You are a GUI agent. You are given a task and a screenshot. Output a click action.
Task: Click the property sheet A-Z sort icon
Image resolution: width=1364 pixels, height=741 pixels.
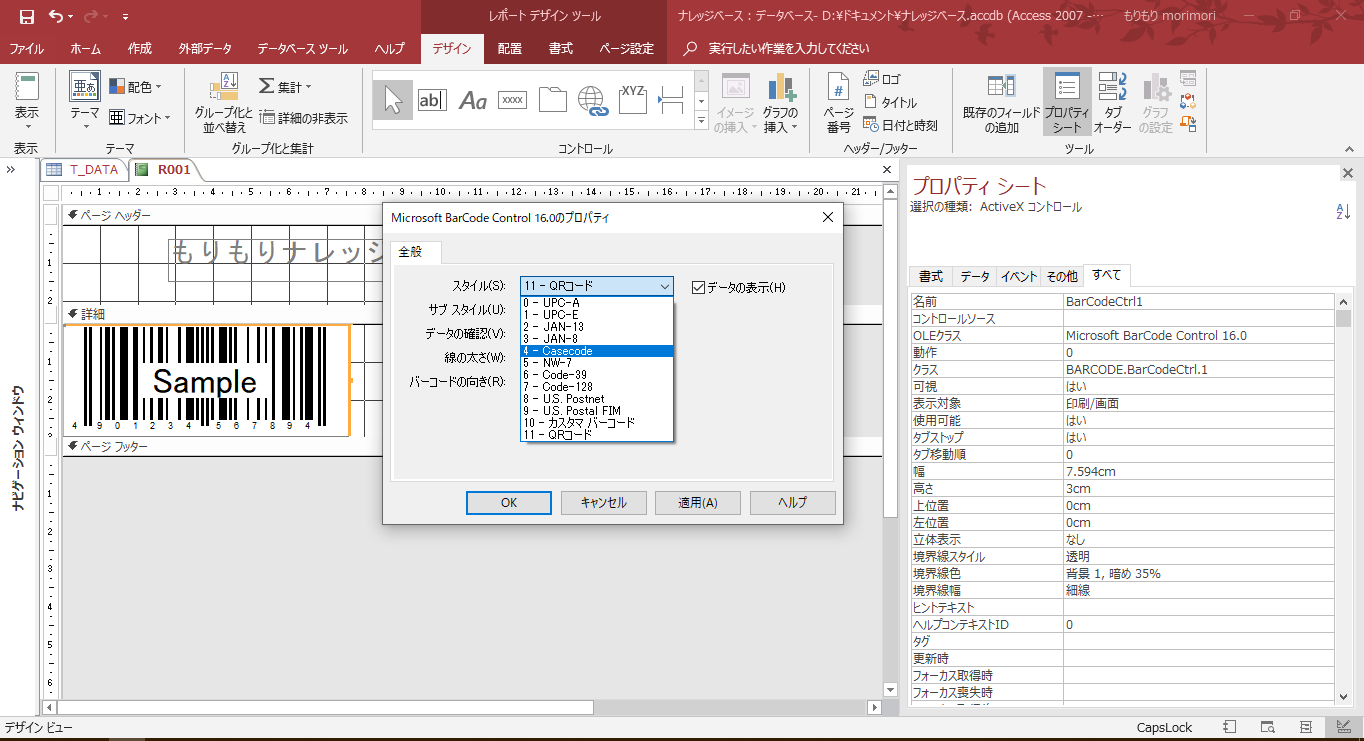coord(1343,211)
